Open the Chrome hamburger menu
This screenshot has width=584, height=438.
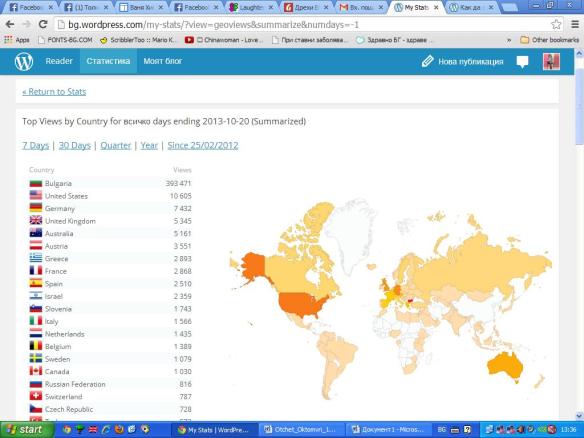(575, 25)
